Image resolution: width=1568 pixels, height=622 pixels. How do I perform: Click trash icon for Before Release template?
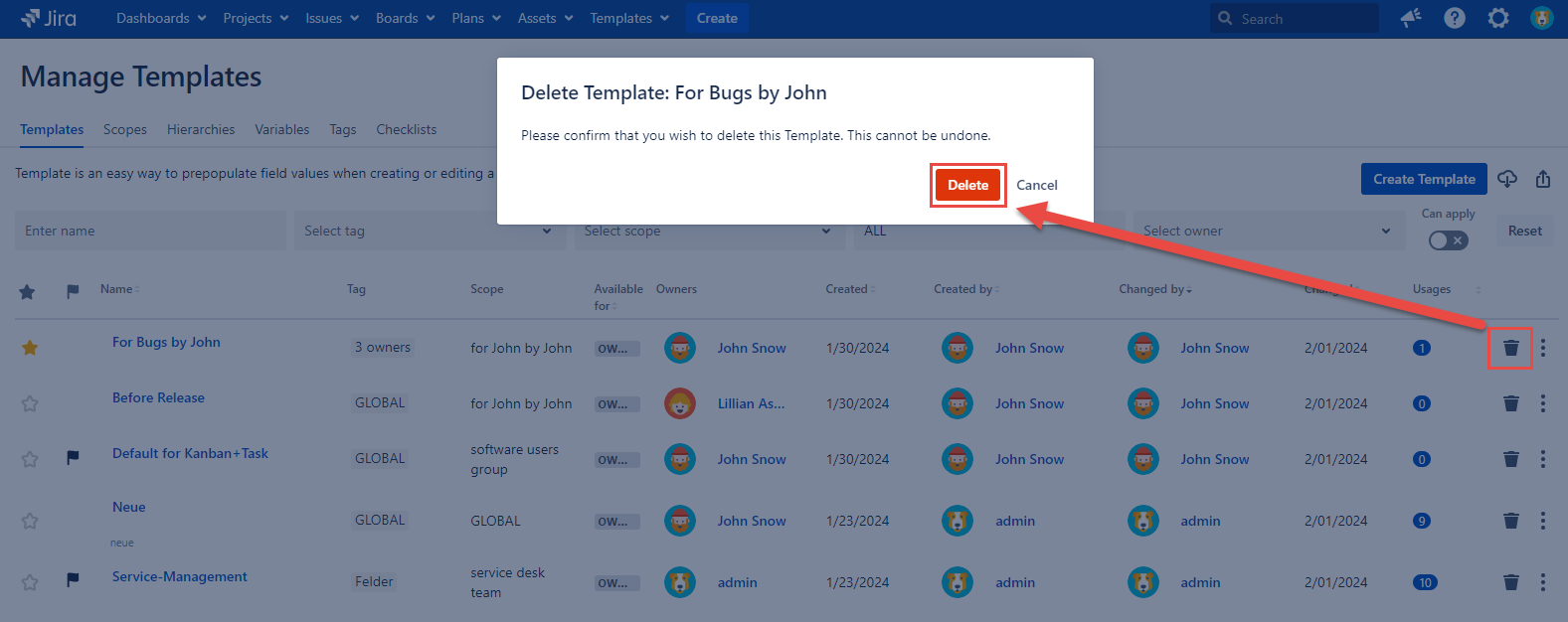1510,403
